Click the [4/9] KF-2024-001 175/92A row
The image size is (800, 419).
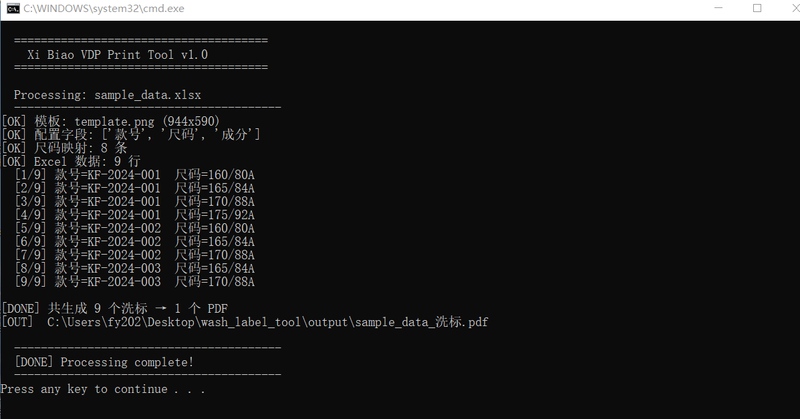pos(135,215)
